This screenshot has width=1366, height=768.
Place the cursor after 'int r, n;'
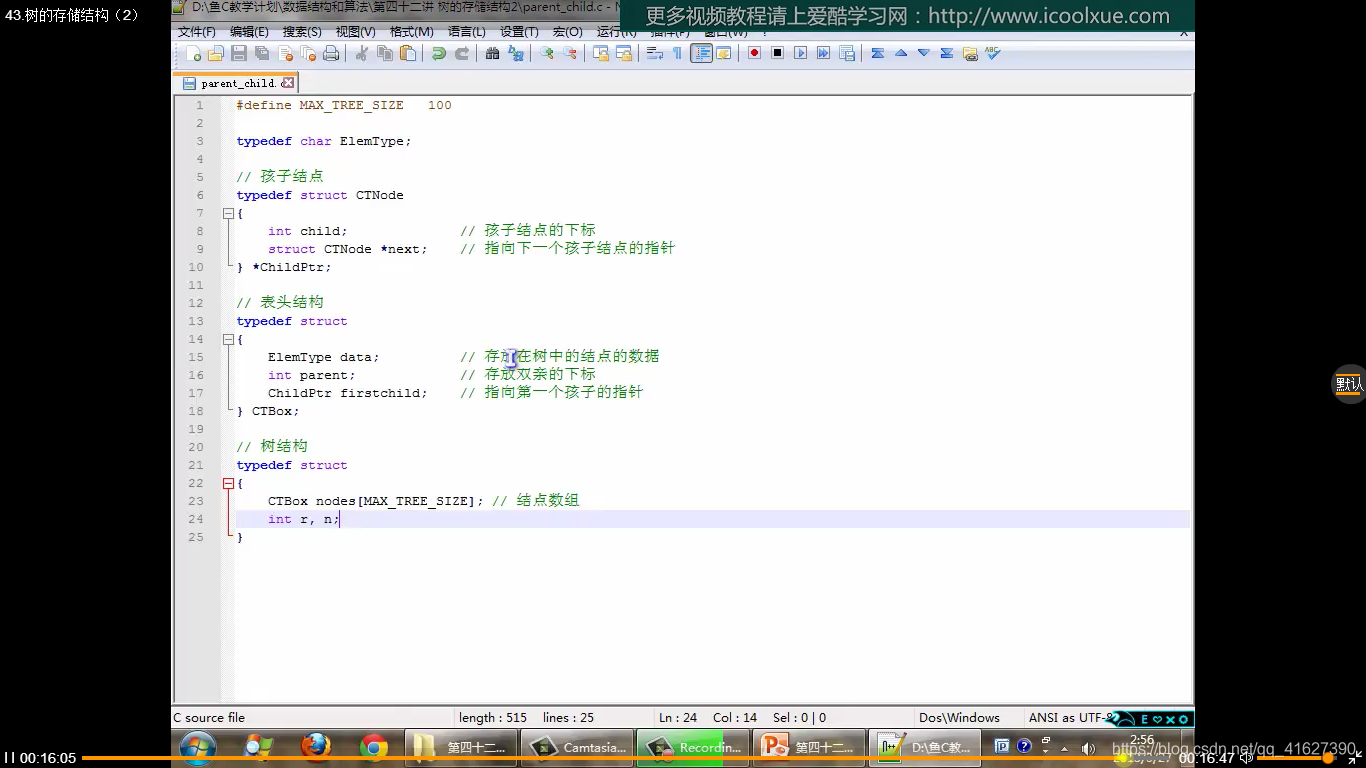(x=341, y=519)
